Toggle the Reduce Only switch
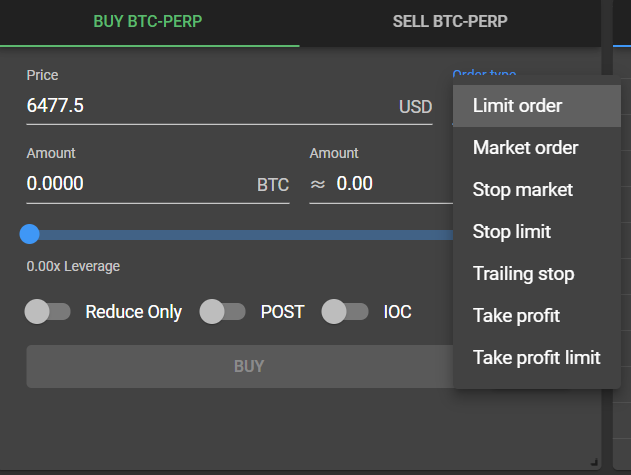This screenshot has height=475, width=631. [x=48, y=312]
